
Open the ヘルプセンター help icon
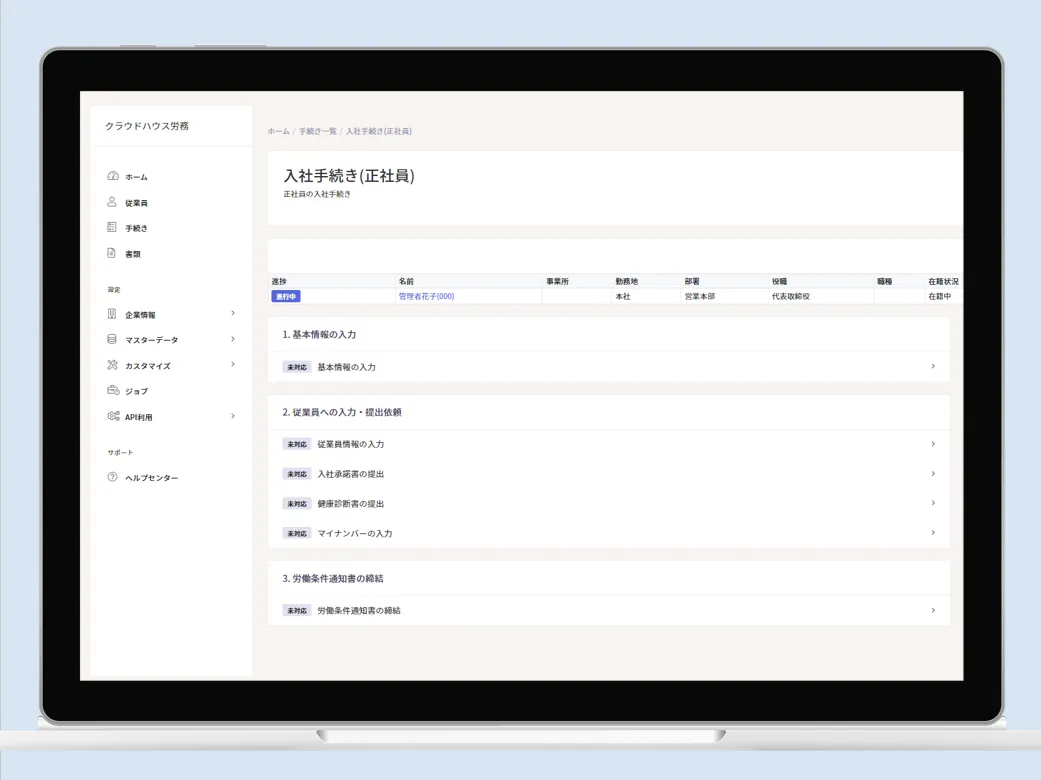pos(113,478)
